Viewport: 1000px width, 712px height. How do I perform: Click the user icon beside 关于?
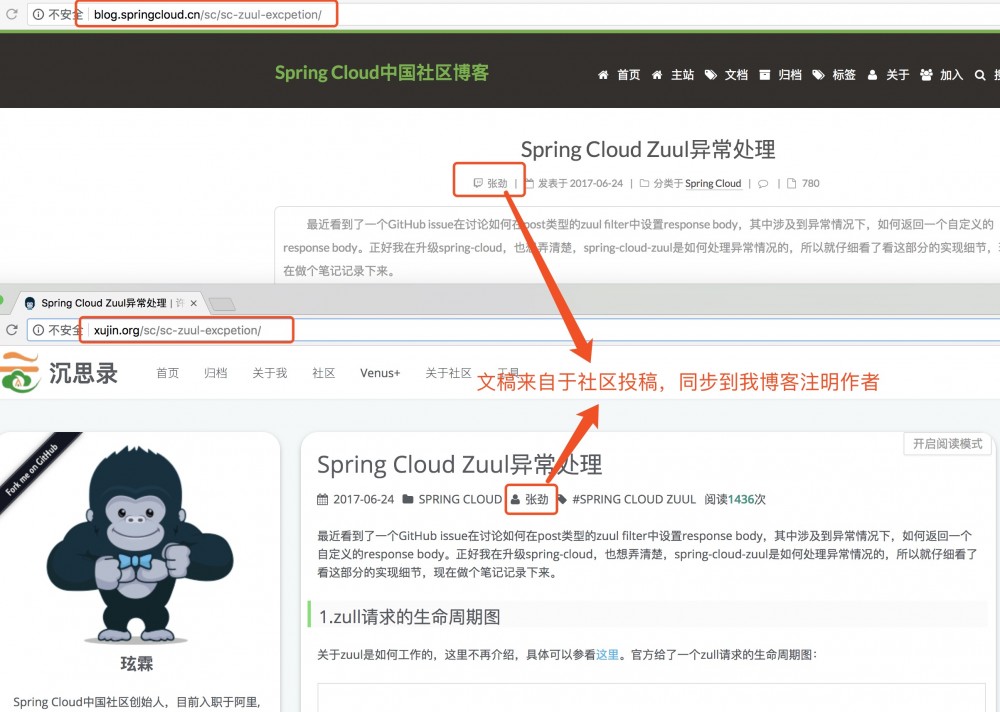tap(872, 75)
